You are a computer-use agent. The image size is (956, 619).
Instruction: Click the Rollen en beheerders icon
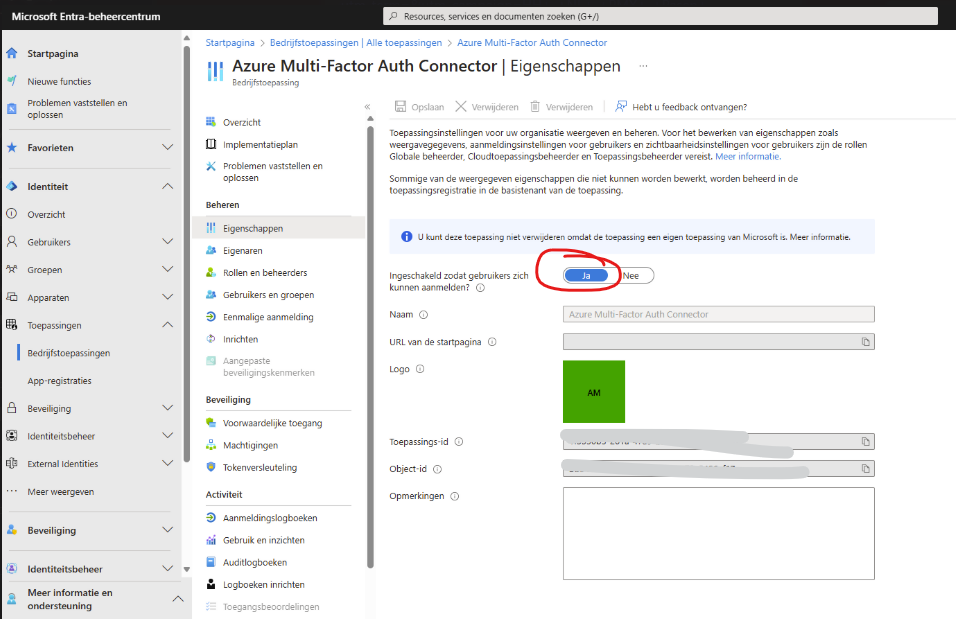211,273
